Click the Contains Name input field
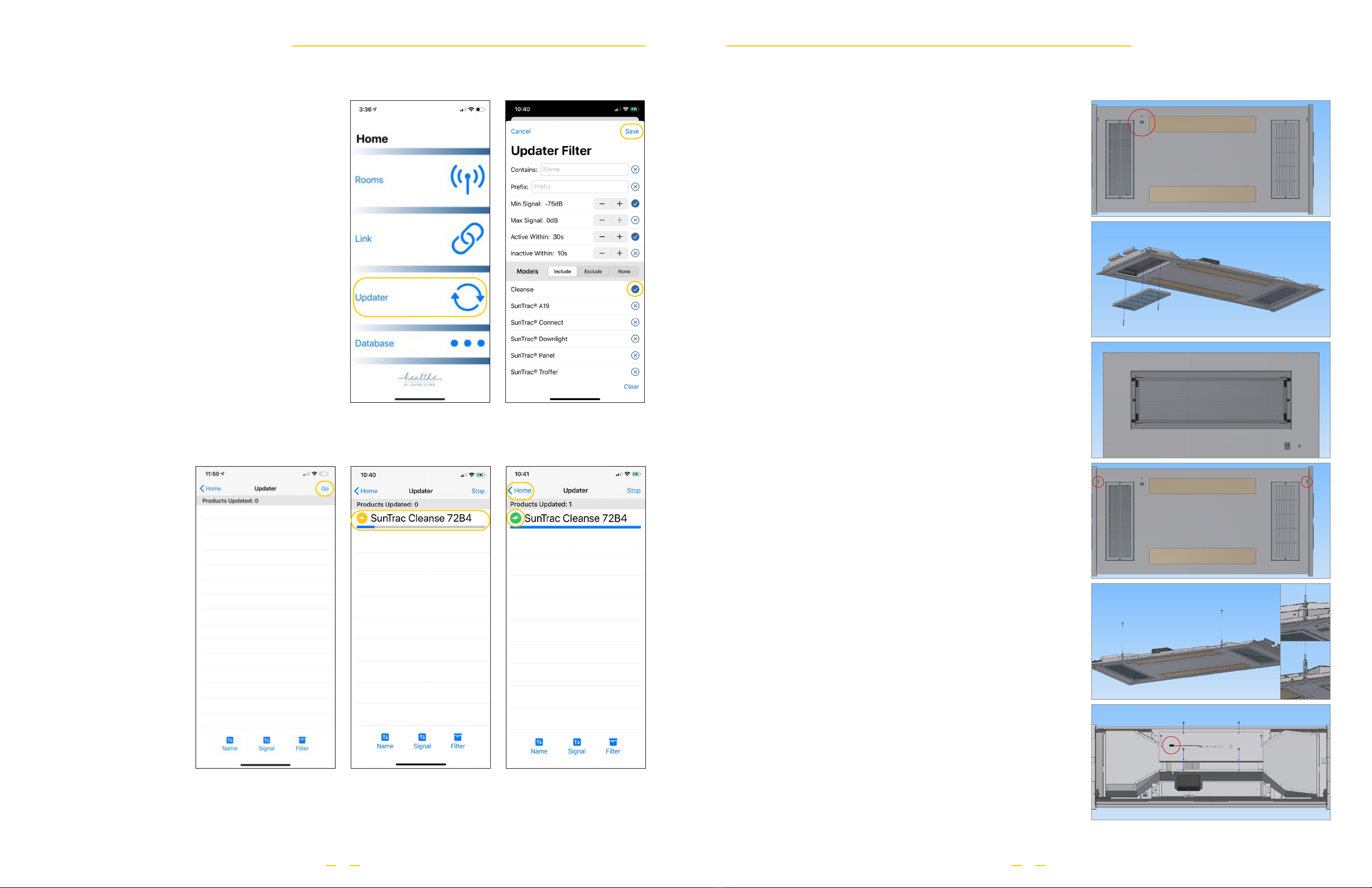This screenshot has width=1372, height=888. [x=584, y=170]
